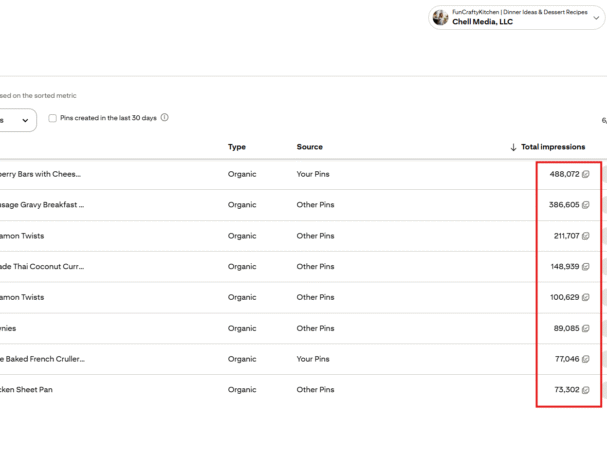Open the partially visible dropdown left of the checkbox

18,120
